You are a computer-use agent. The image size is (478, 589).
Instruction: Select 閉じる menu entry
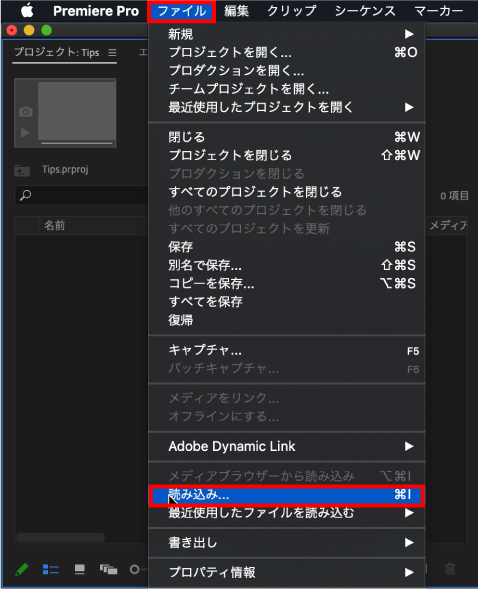pyautogui.click(x=287, y=137)
